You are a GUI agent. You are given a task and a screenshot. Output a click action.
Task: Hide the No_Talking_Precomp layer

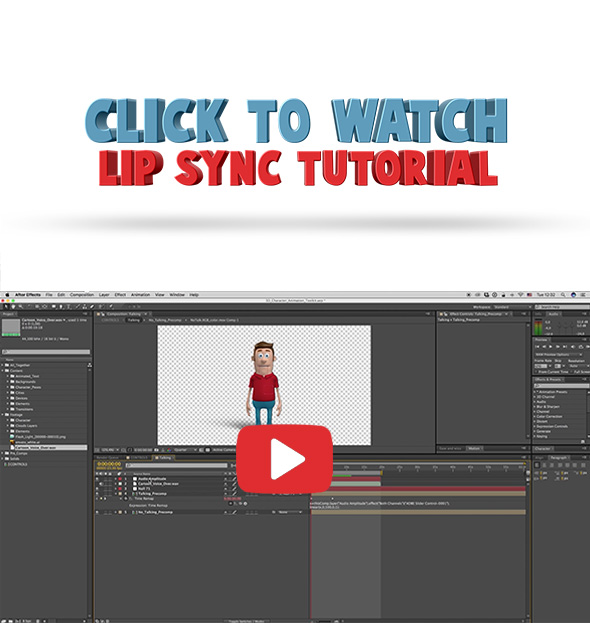97,512
